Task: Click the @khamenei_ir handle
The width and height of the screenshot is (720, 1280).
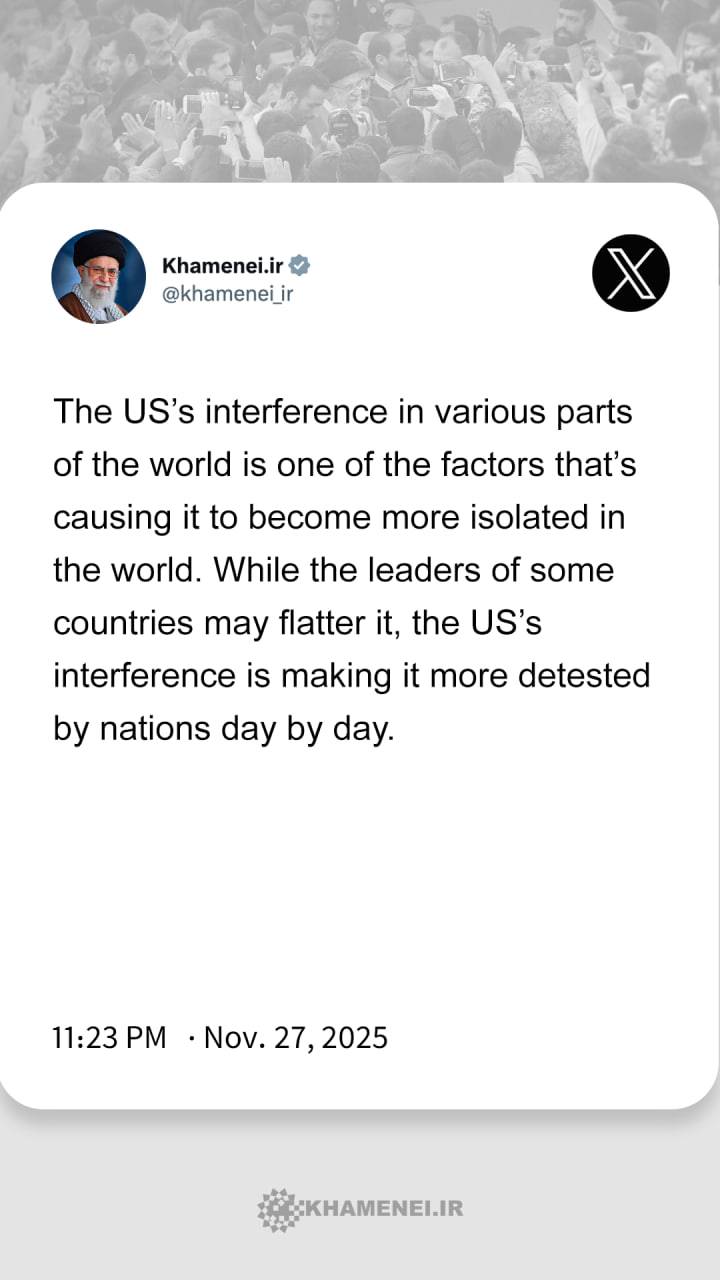Action: tap(227, 294)
